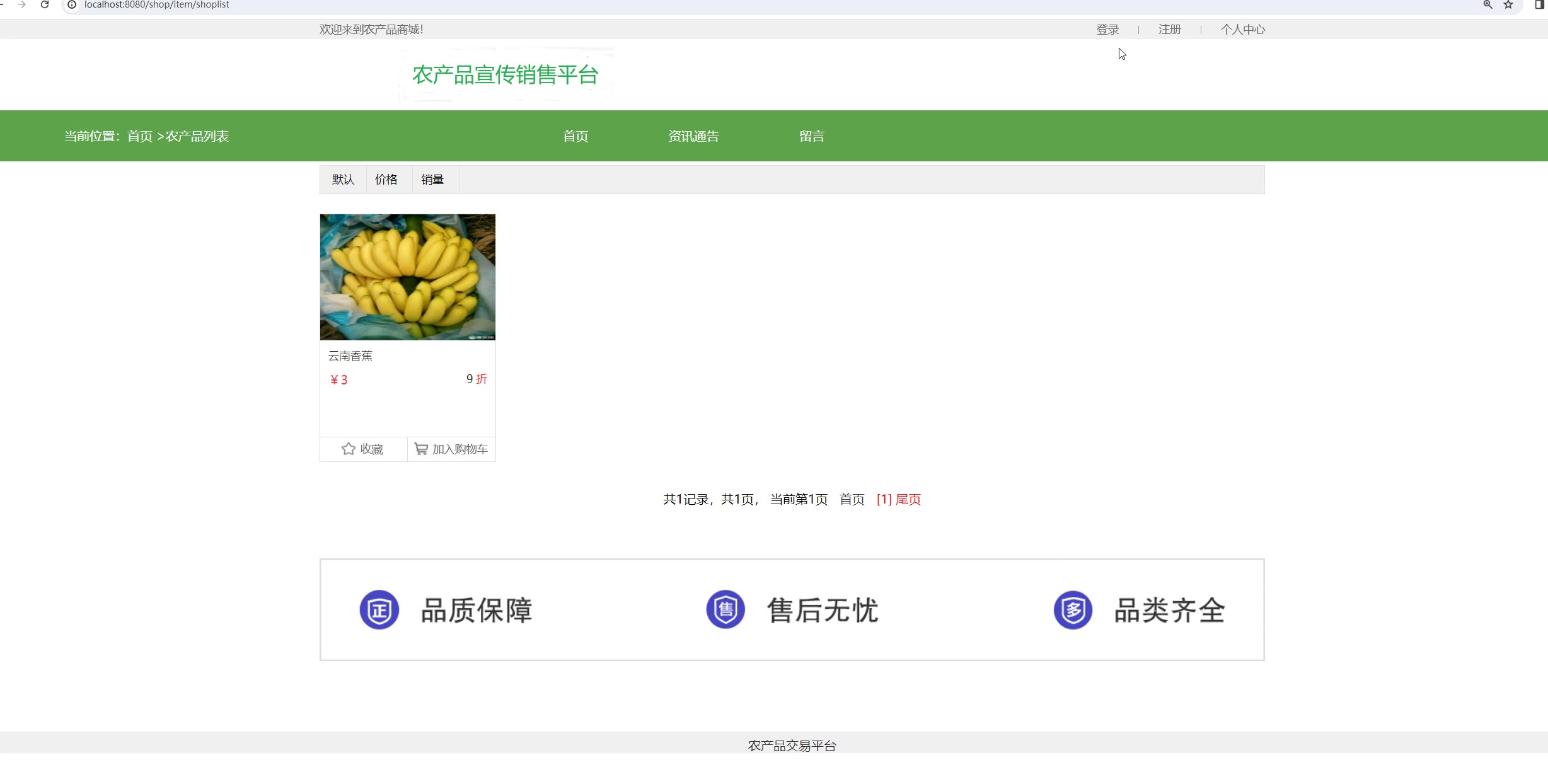Image resolution: width=1548 pixels, height=784 pixels.
Task: Open 留言 navigation item
Action: click(x=811, y=136)
